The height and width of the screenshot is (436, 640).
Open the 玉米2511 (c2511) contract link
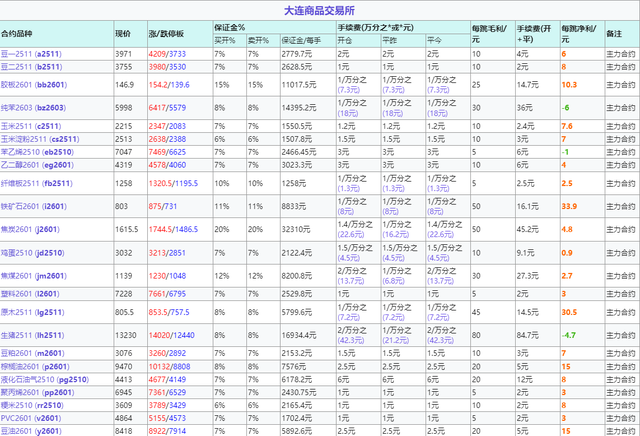click(31, 126)
